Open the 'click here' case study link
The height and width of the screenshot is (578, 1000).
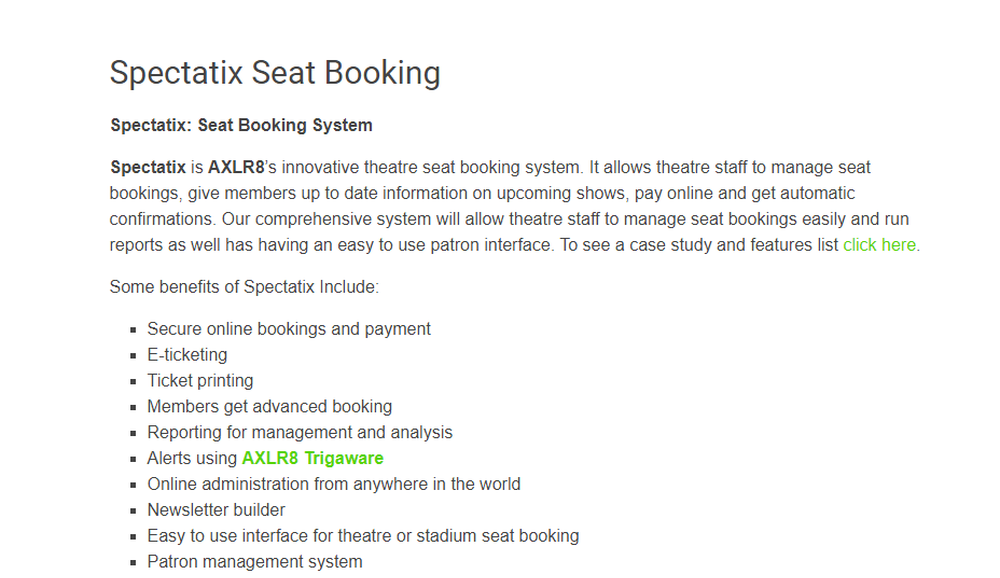pos(879,245)
